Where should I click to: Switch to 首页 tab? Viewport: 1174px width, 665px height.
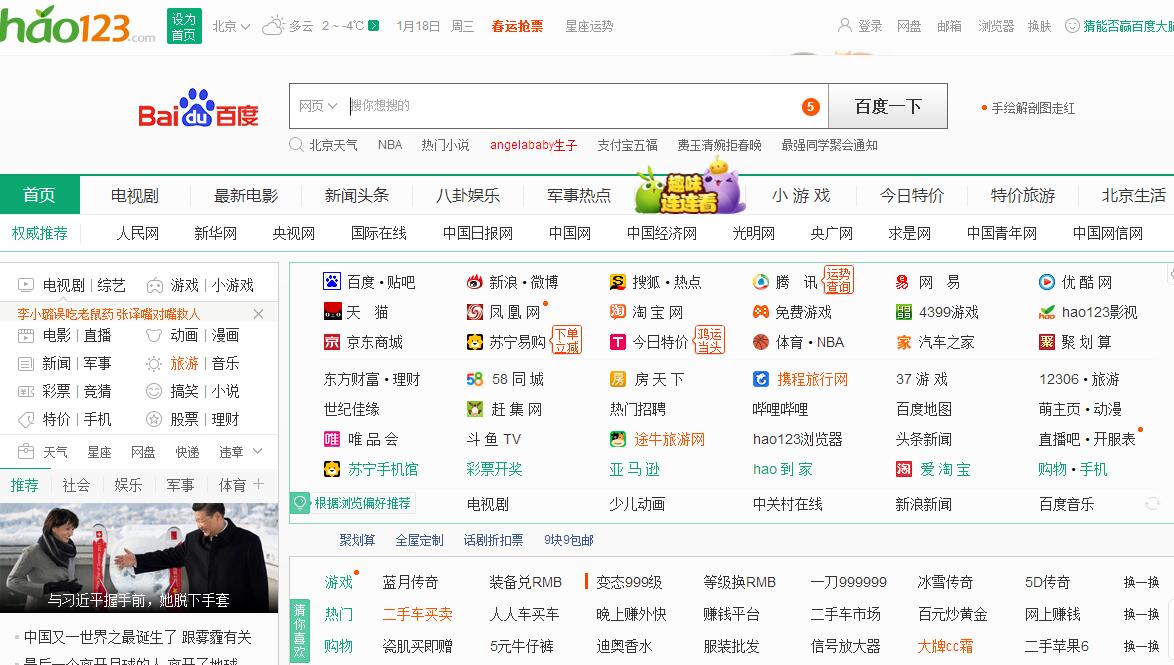pyautogui.click(x=40, y=195)
